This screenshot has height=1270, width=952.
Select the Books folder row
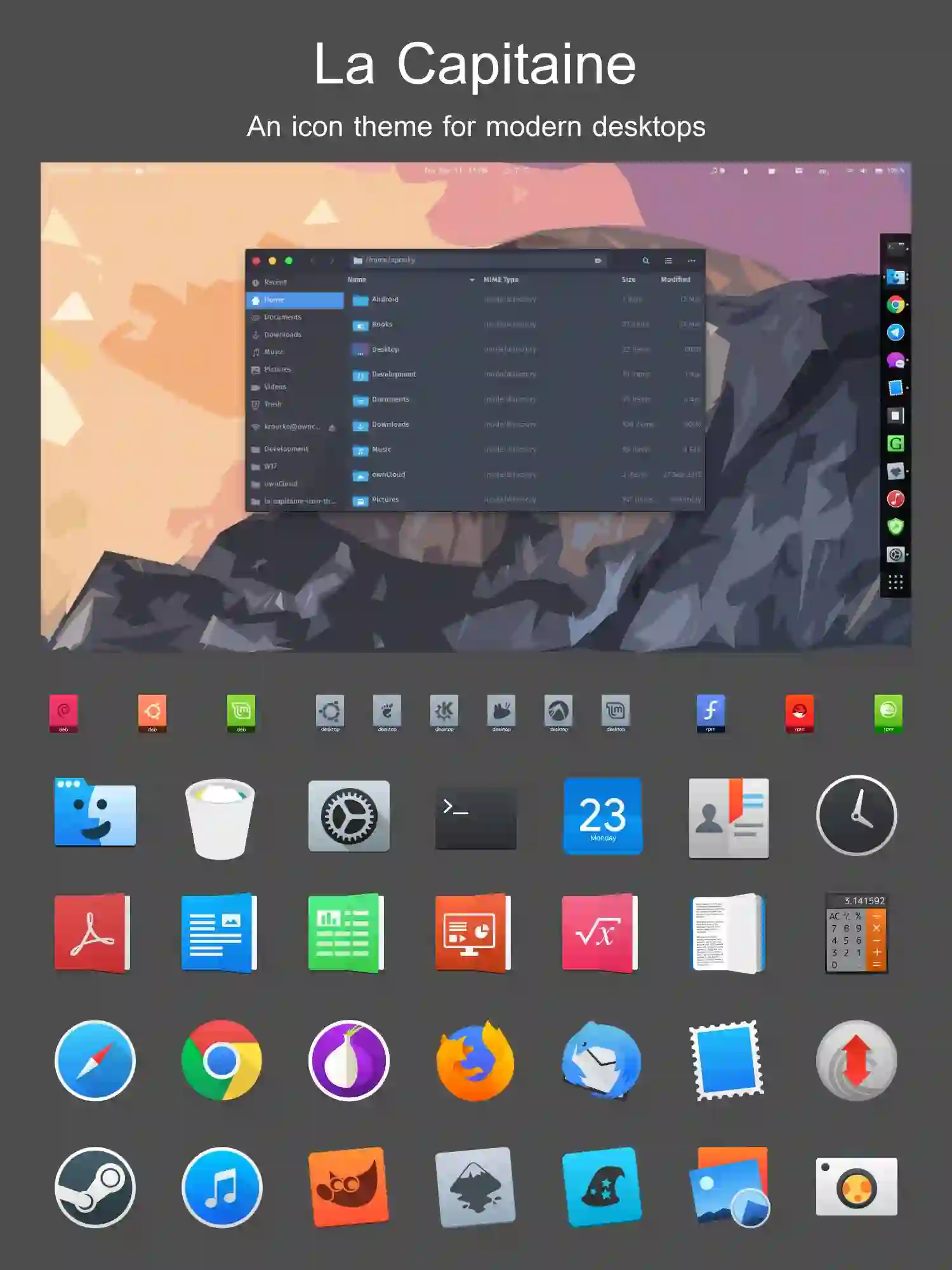click(526, 324)
